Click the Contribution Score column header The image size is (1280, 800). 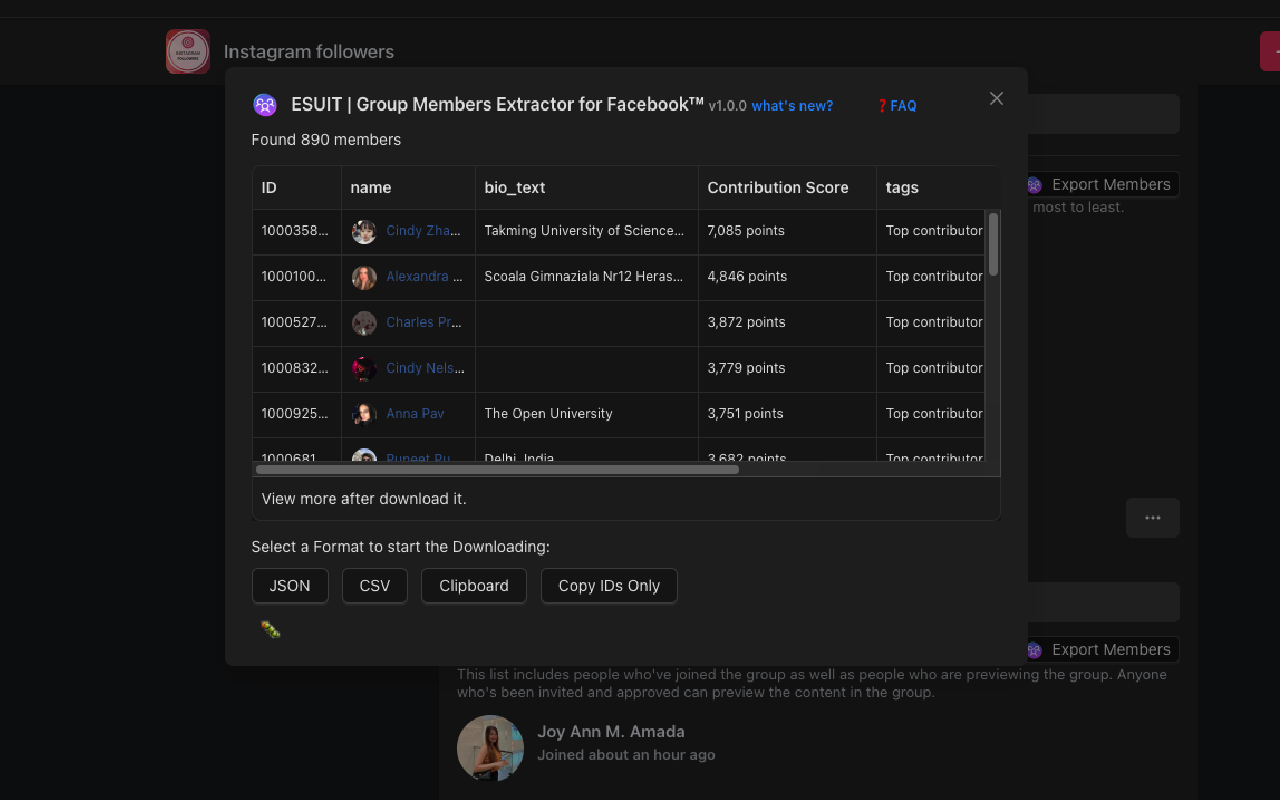[x=787, y=188]
